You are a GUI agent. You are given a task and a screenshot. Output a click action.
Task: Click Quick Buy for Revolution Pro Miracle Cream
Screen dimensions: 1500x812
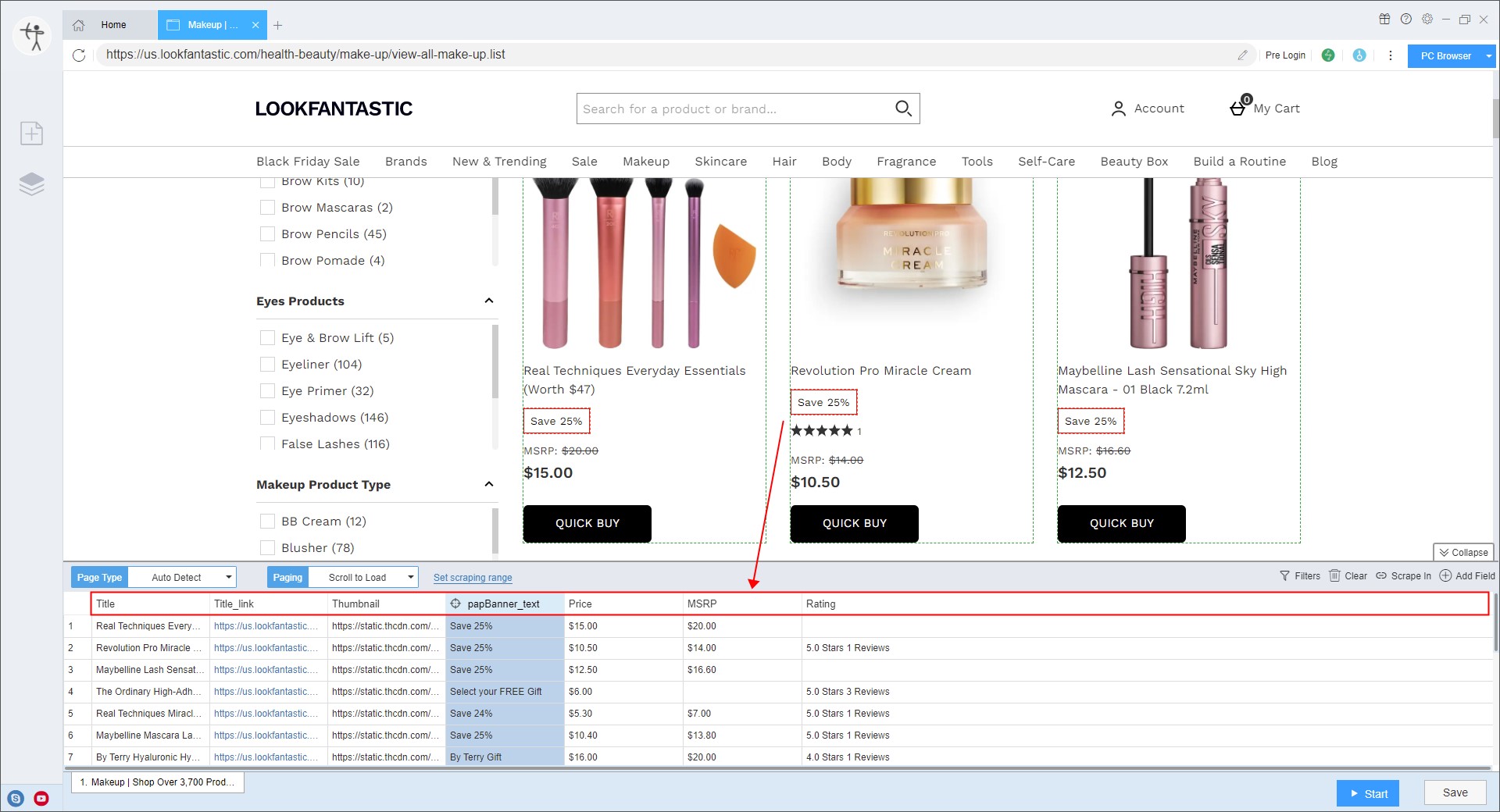click(854, 523)
